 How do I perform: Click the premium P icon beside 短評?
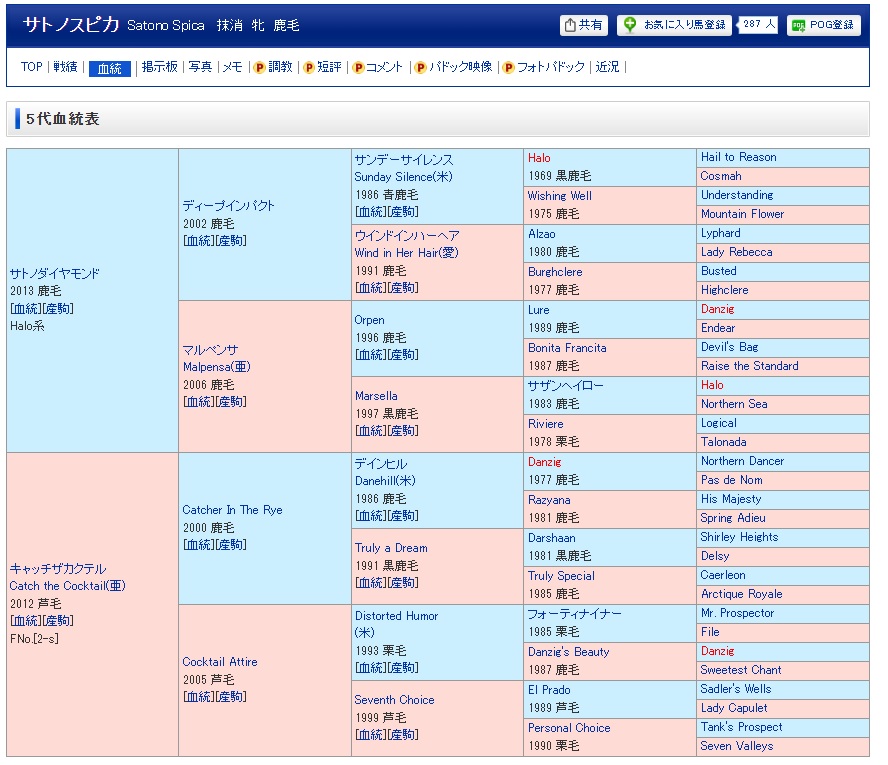pyautogui.click(x=309, y=68)
